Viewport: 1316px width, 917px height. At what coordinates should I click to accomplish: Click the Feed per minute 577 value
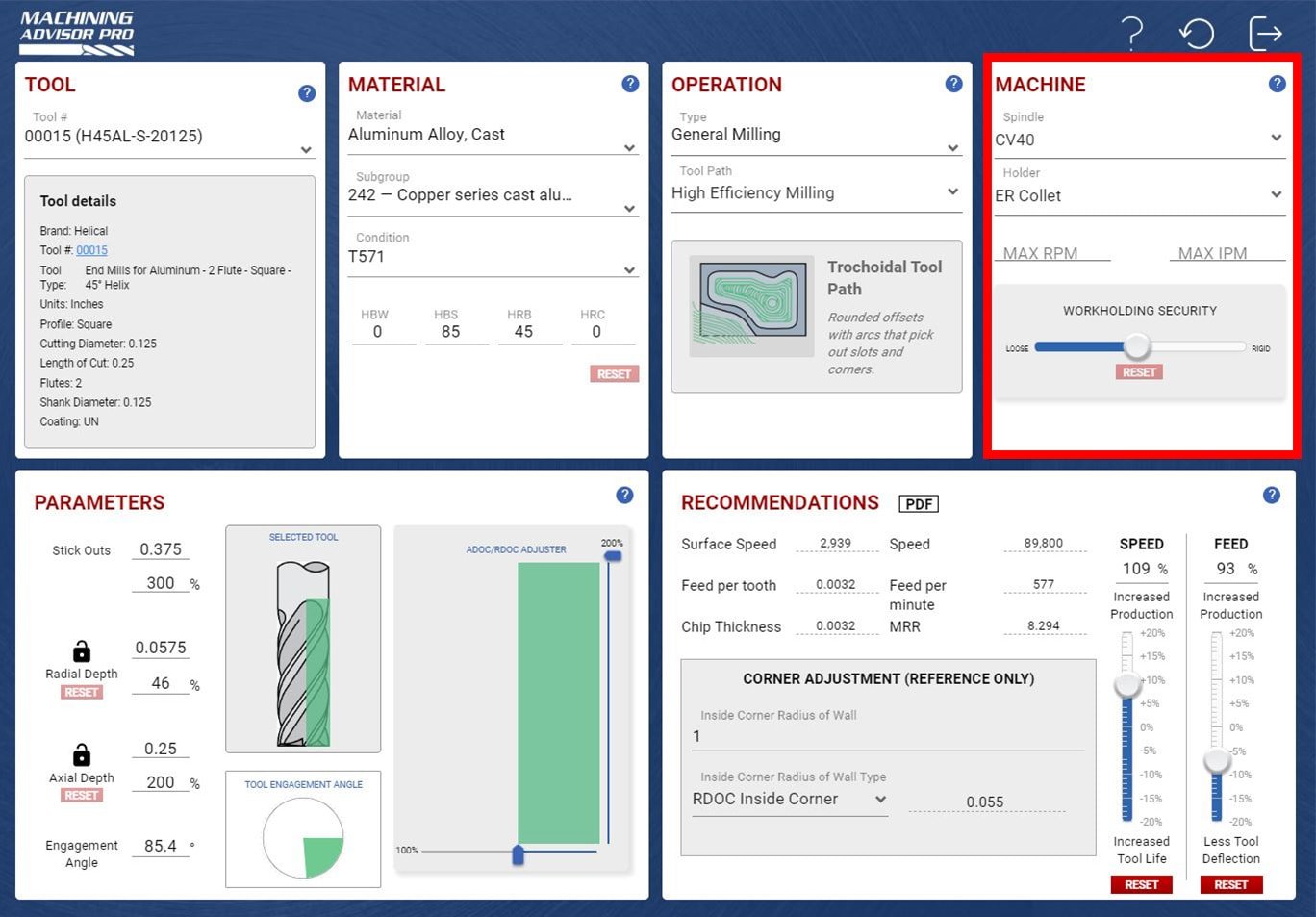coord(1044,584)
